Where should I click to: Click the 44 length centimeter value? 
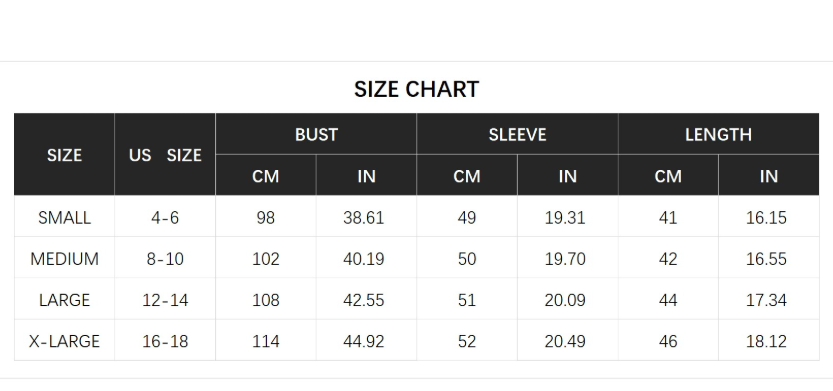tap(668, 300)
